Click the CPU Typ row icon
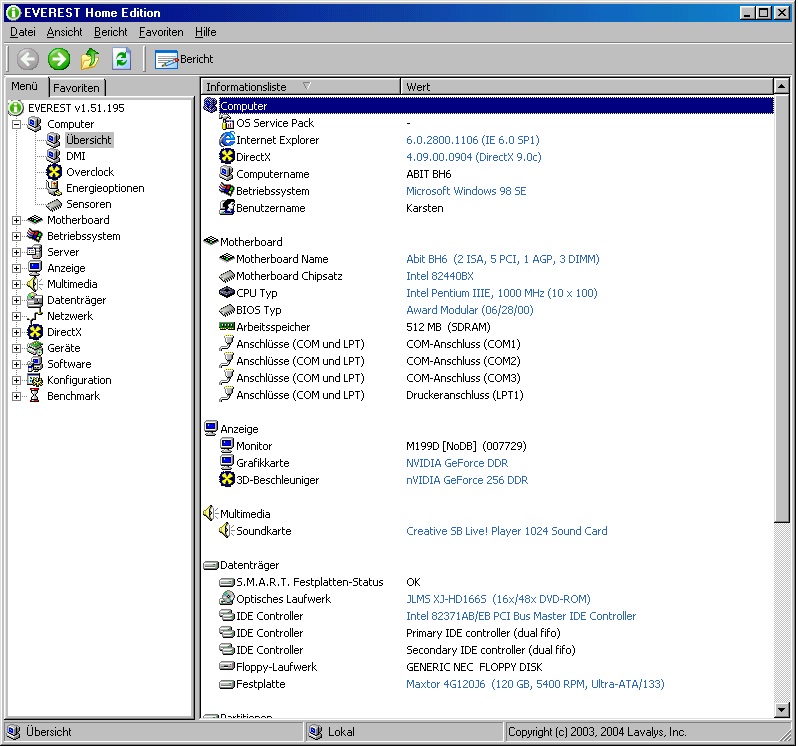 click(227, 293)
